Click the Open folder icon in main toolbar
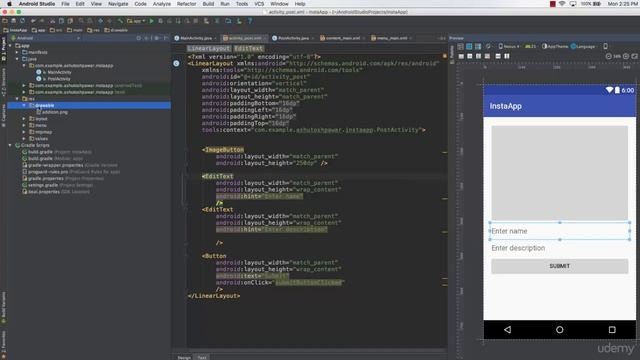Viewport: 640px width, 360px height. click(x=5, y=21)
